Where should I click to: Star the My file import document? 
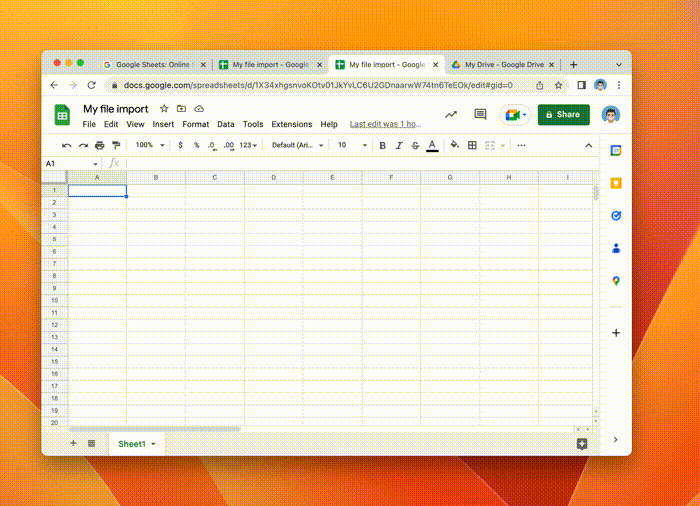click(164, 109)
